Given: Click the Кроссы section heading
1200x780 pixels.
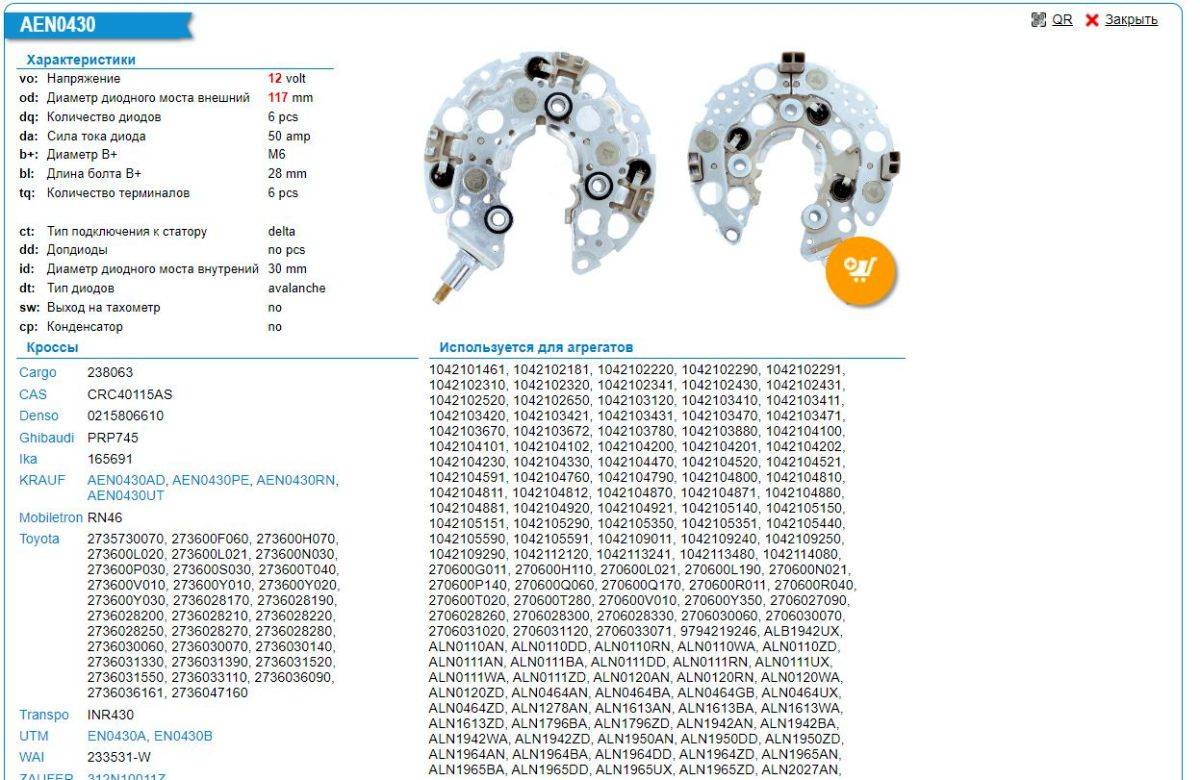Looking at the screenshot, I should pyautogui.click(x=52, y=348).
